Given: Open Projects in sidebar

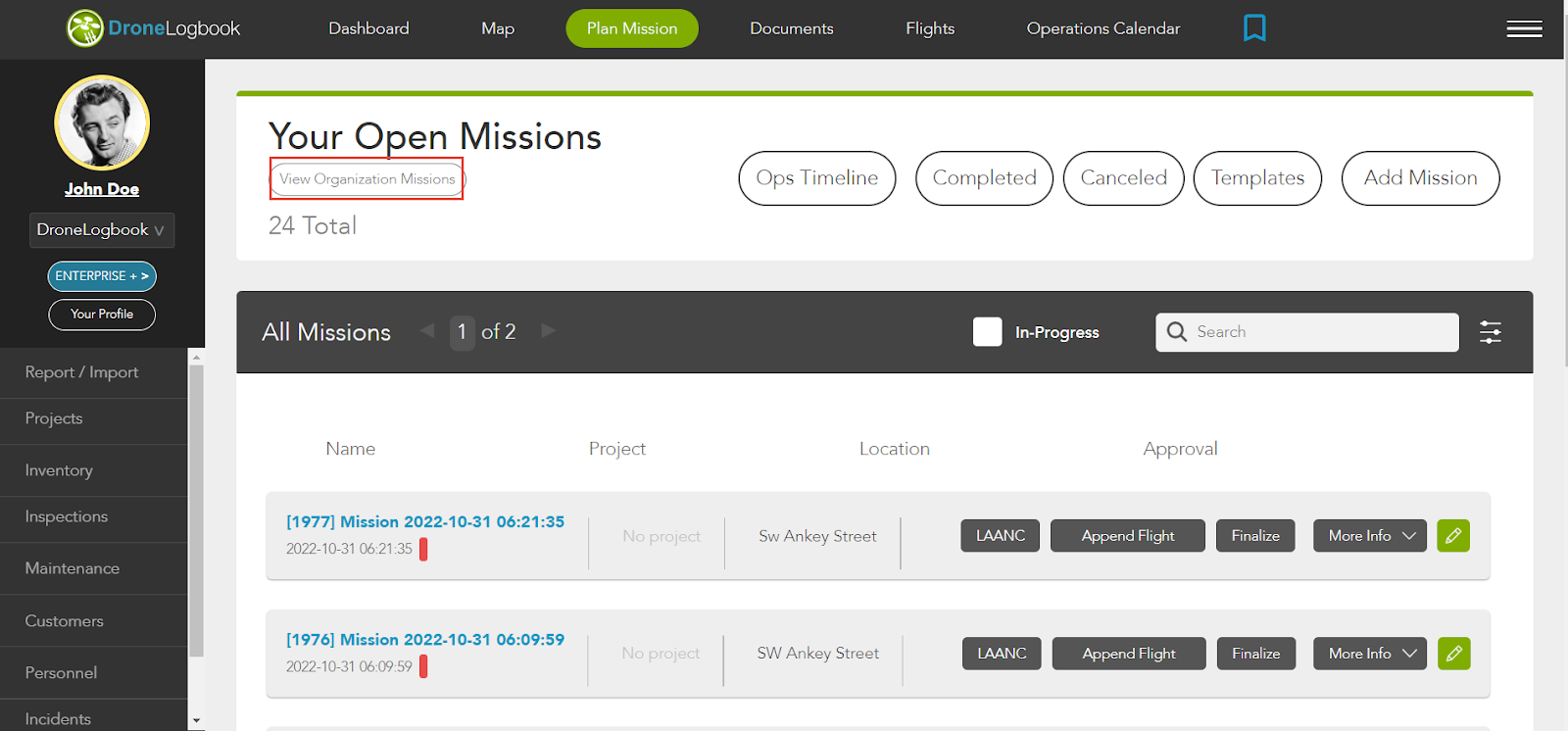Looking at the screenshot, I should point(94,418).
